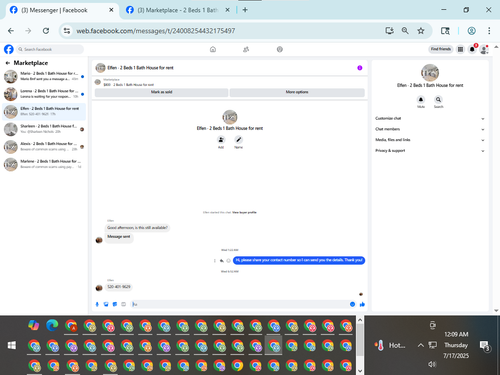Viewport: 500px width, 375px height.
Task: Click the Mark as sold button
Action: click(x=161, y=92)
